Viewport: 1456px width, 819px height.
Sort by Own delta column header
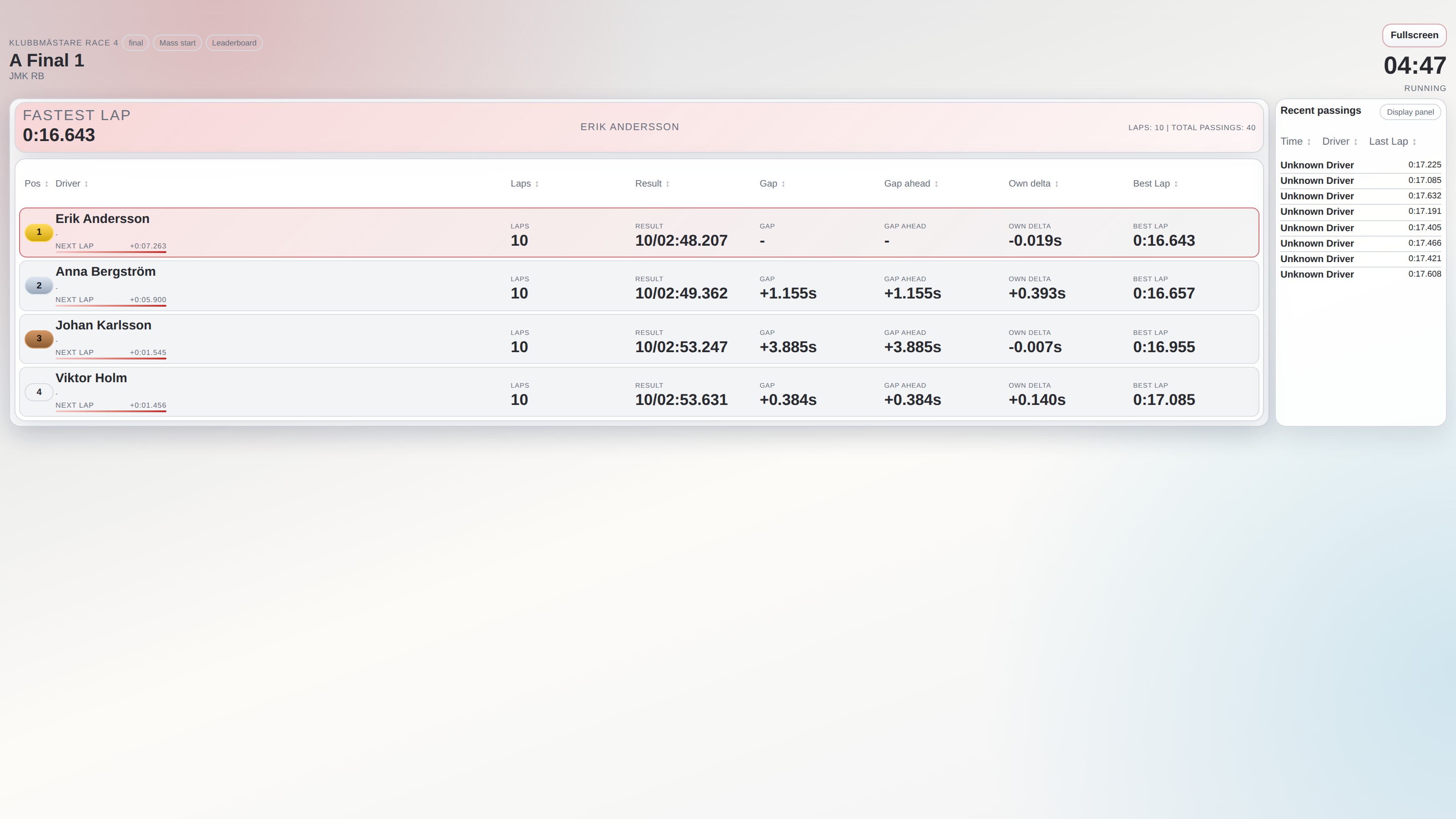pyautogui.click(x=1033, y=184)
